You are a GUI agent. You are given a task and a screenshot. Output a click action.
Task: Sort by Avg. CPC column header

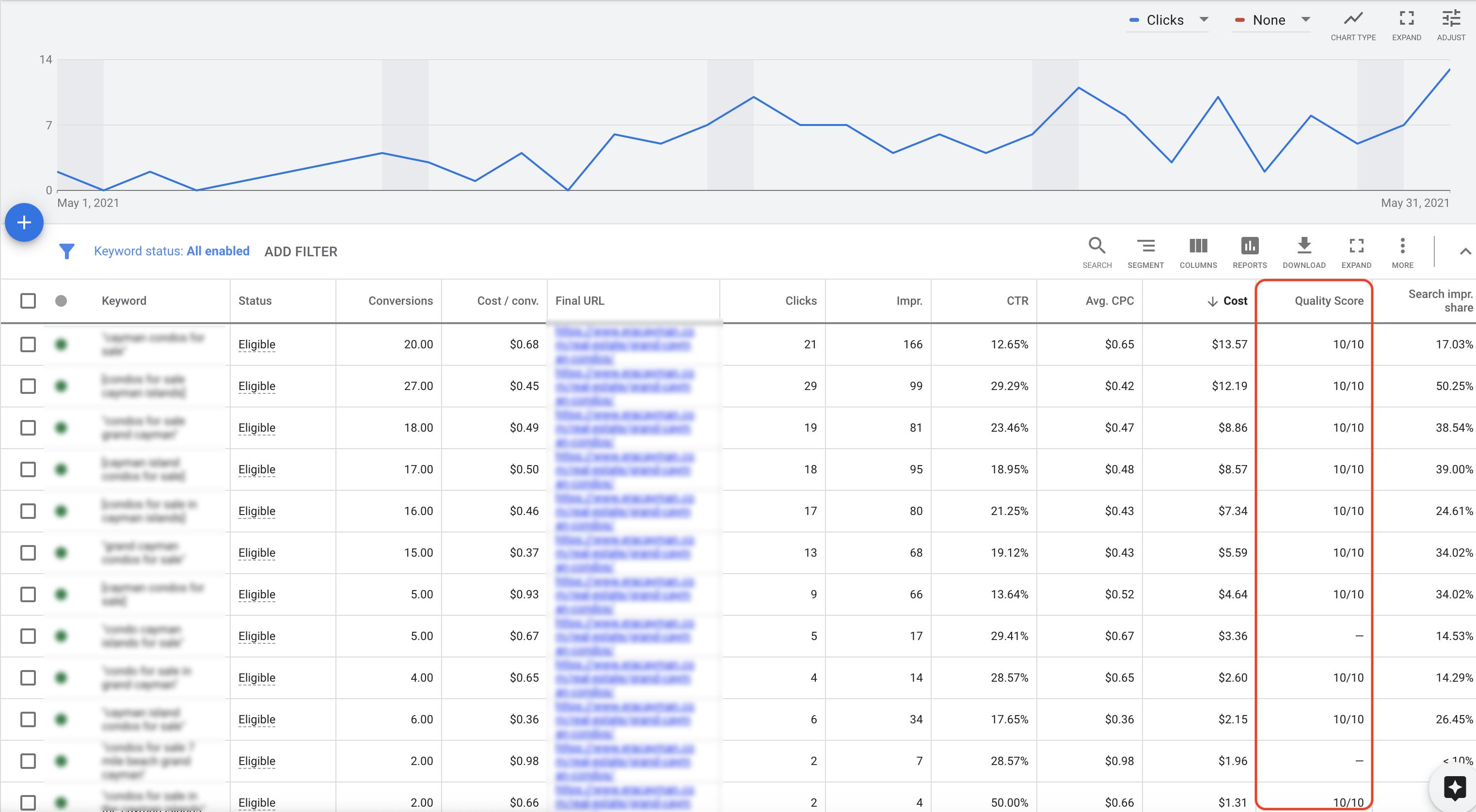1109,301
